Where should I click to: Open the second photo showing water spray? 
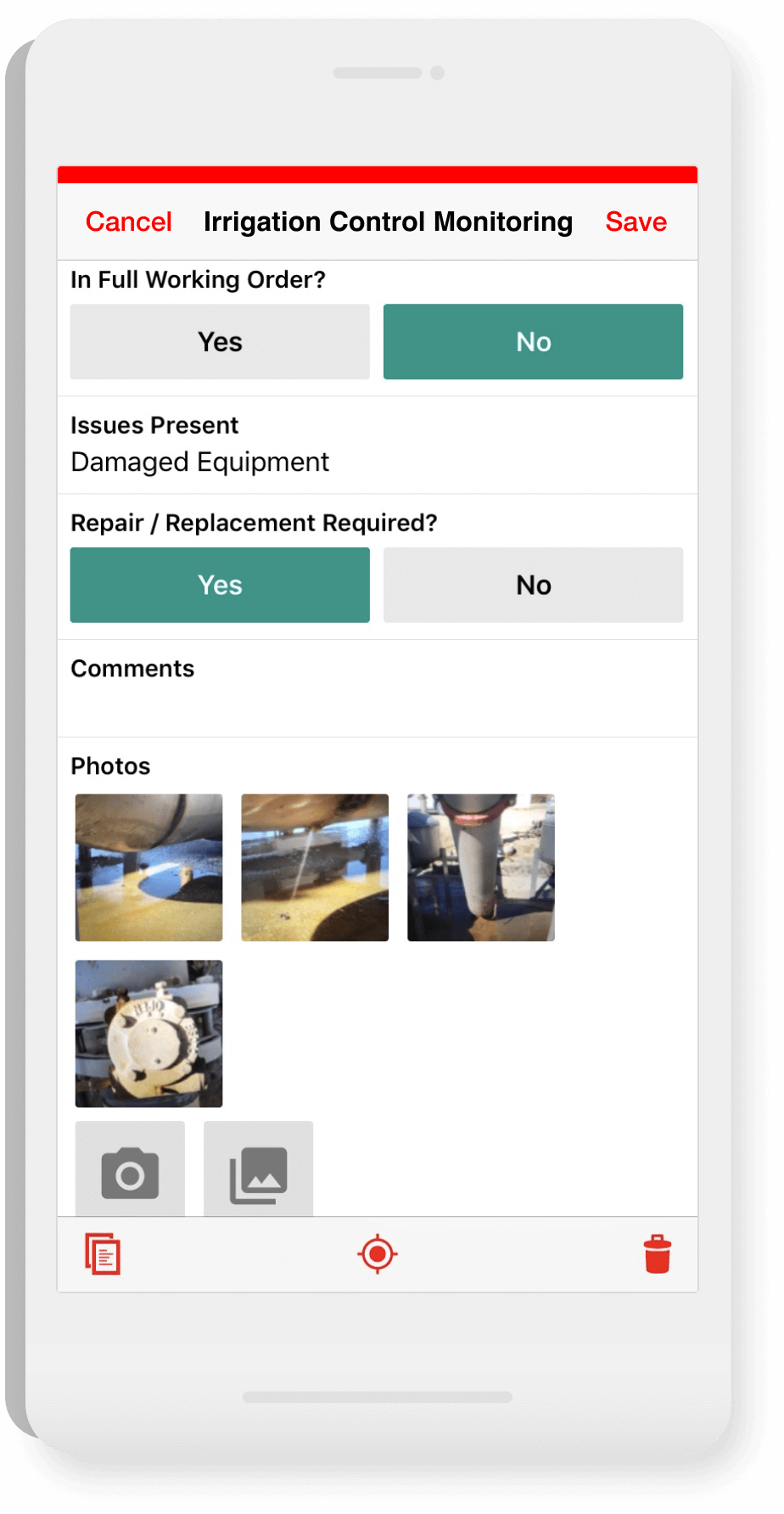[x=315, y=867]
